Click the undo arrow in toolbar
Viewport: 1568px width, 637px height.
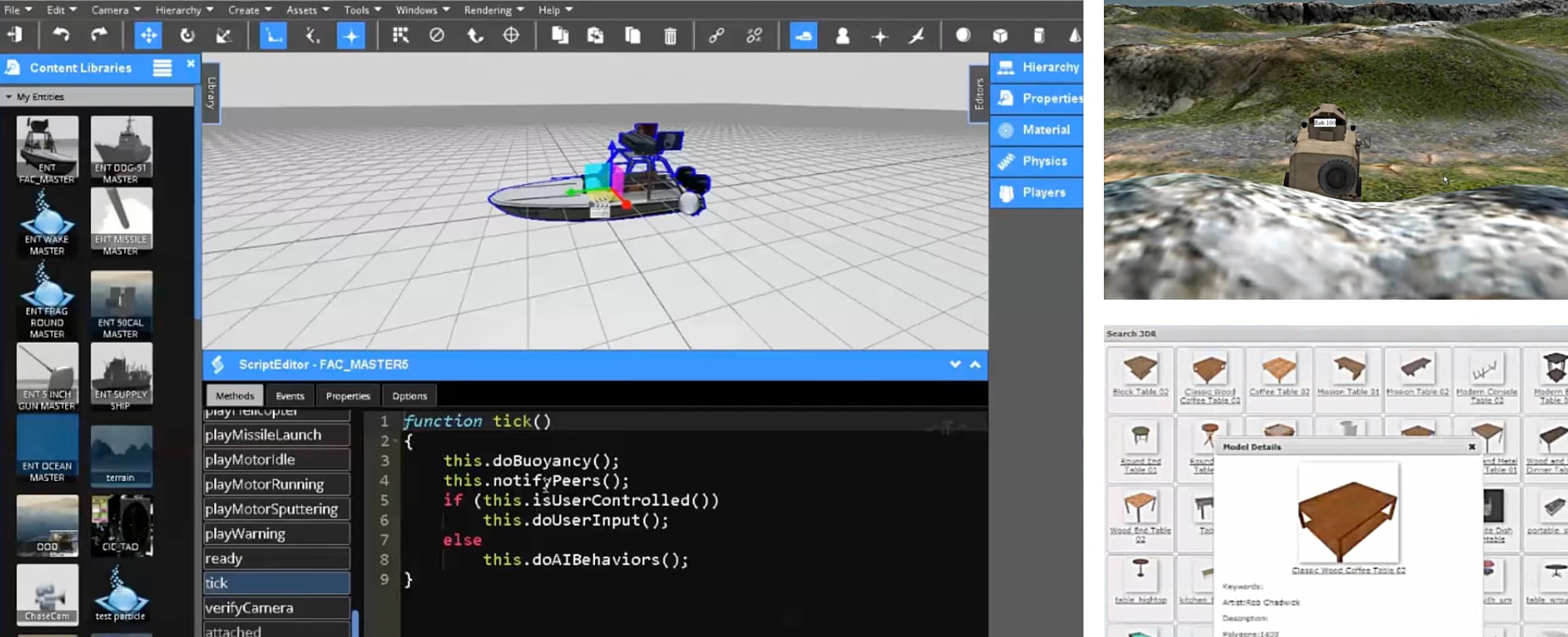point(60,35)
